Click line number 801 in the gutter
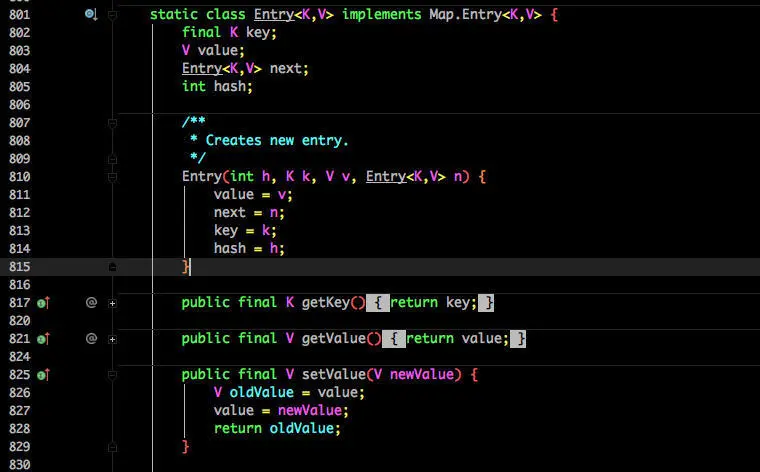760x472 pixels. tap(19, 15)
